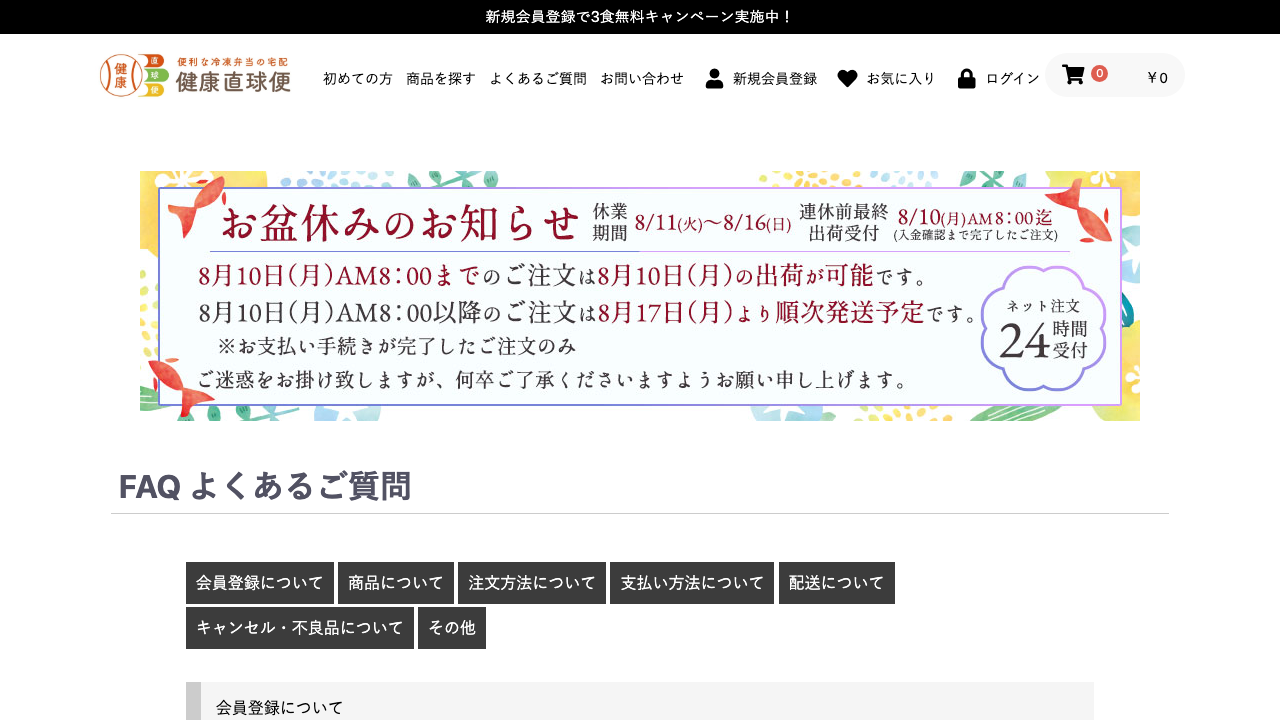Open the お気に入り link
Screen dimensions: 1280x720
click(x=901, y=78)
